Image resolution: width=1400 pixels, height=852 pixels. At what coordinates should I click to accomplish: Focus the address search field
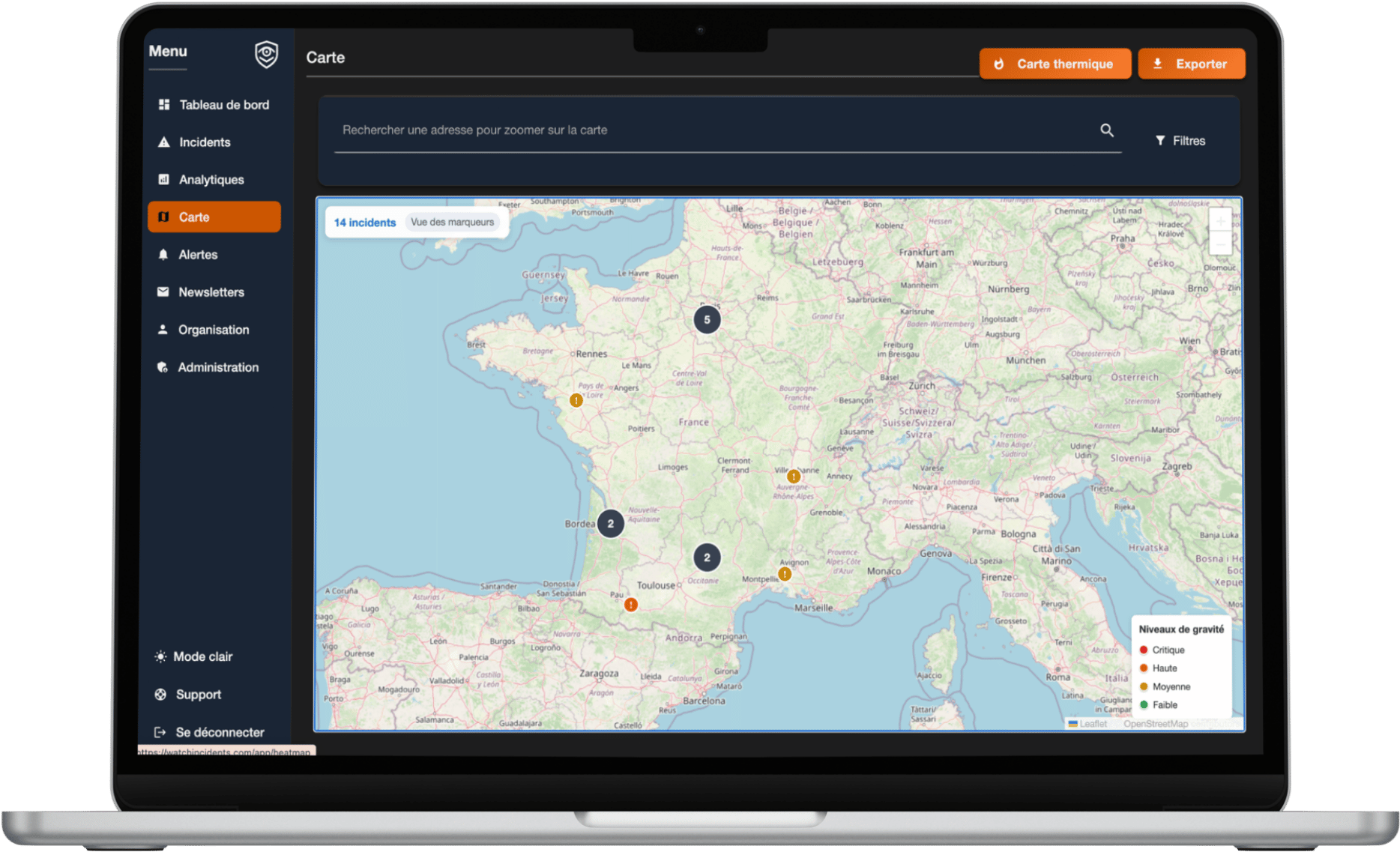pos(712,130)
